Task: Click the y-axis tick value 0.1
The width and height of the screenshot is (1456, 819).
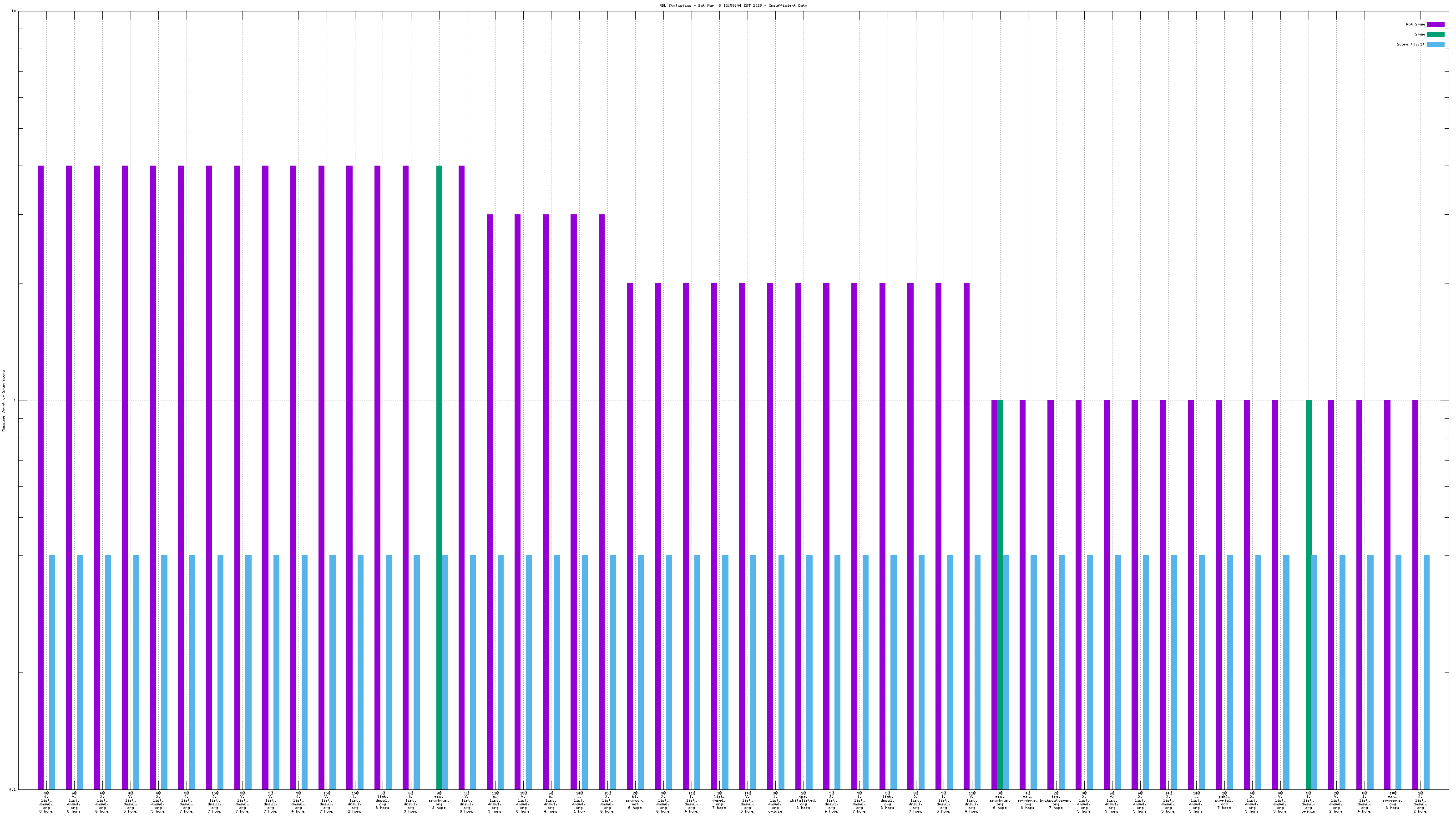Action: pyautogui.click(x=12, y=789)
